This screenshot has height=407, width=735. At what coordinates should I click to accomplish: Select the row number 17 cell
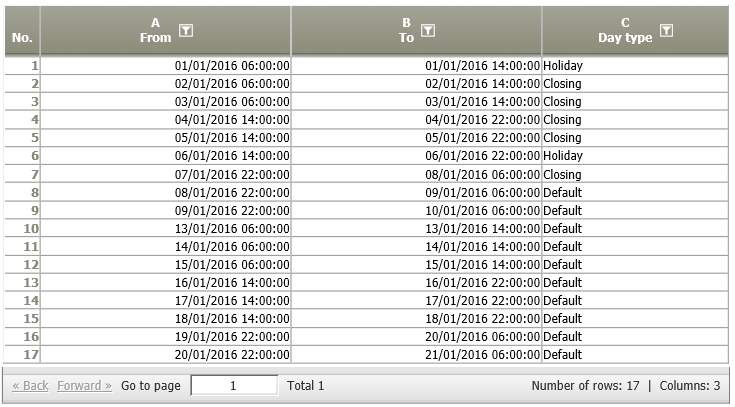[22, 354]
